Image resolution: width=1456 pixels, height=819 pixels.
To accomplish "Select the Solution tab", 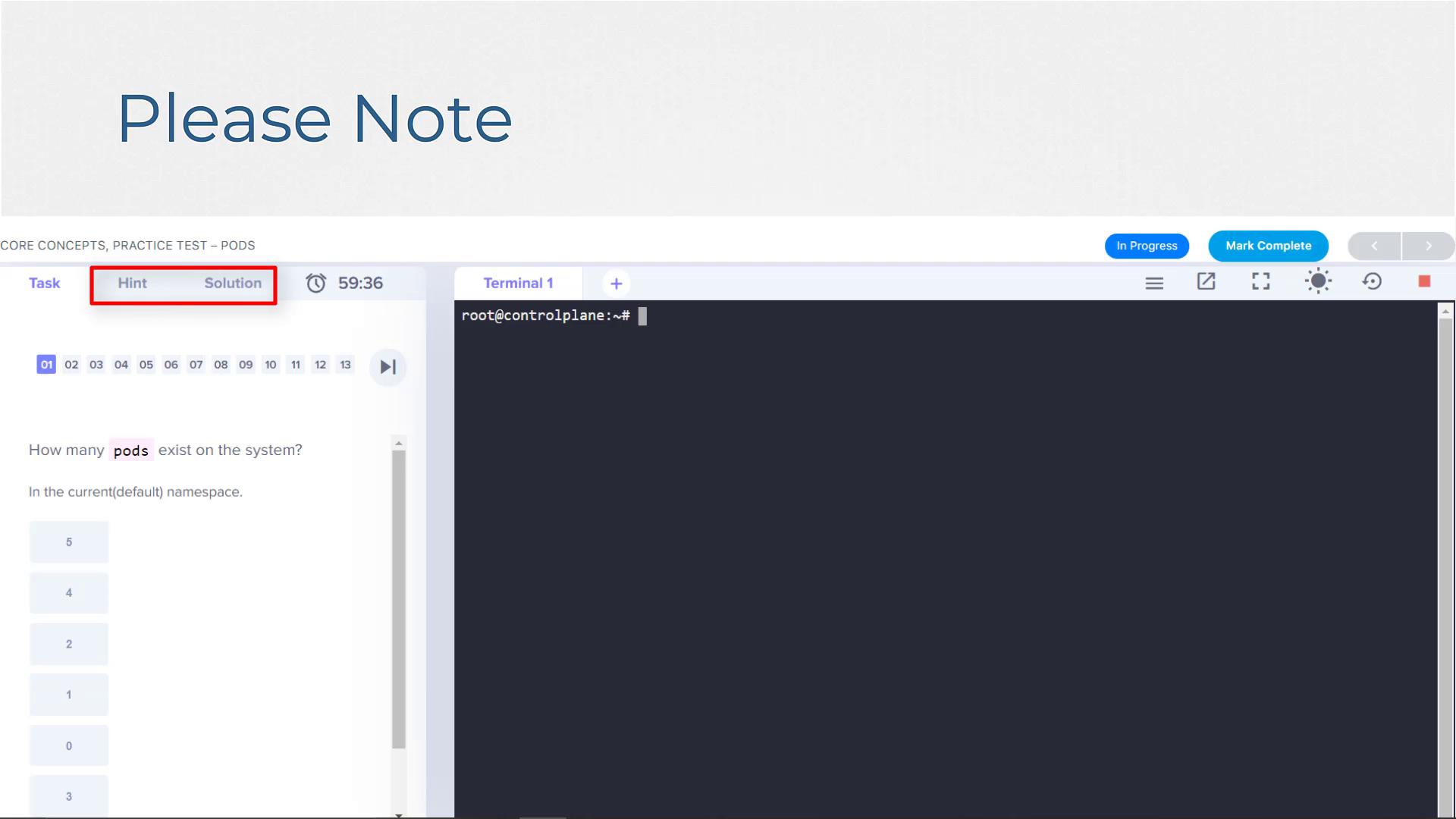I will point(232,283).
